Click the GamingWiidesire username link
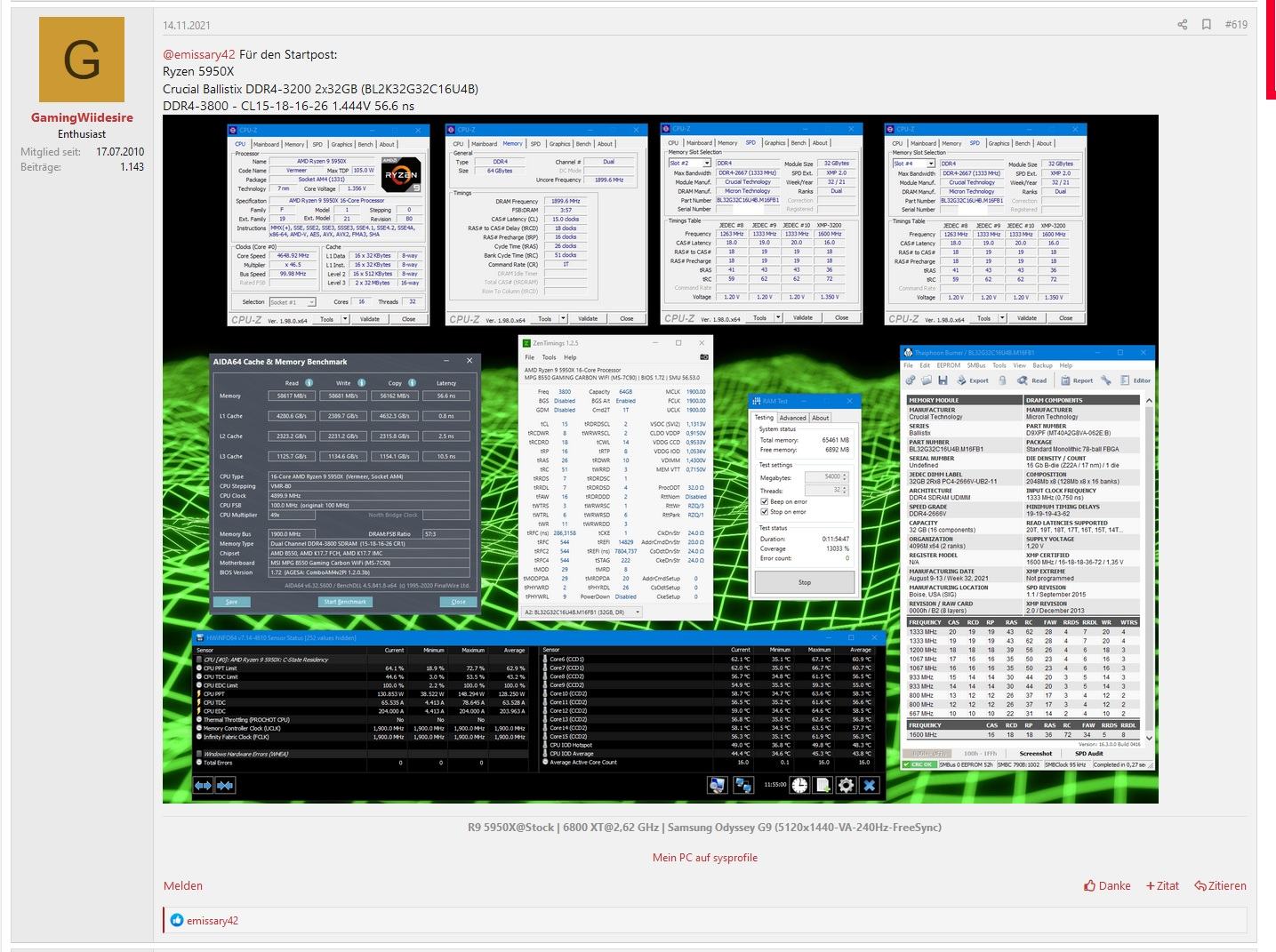Viewport: 1276px width, 952px height. pyautogui.click(x=82, y=117)
